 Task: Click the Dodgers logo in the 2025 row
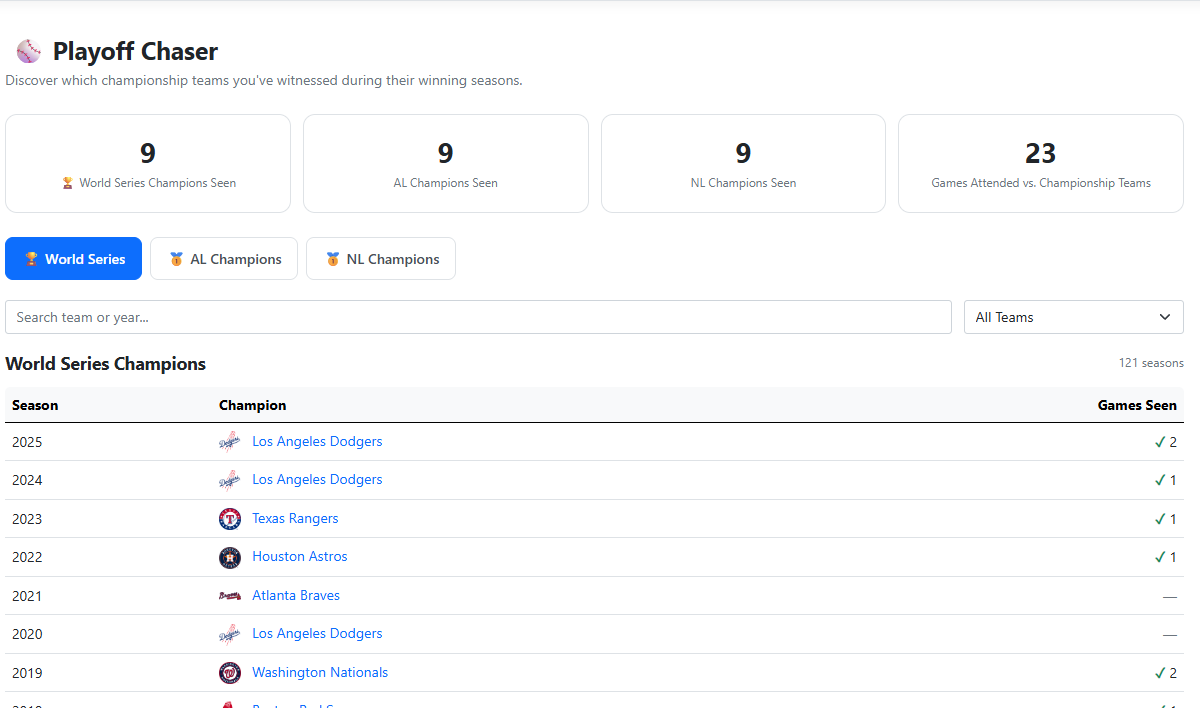click(230, 442)
